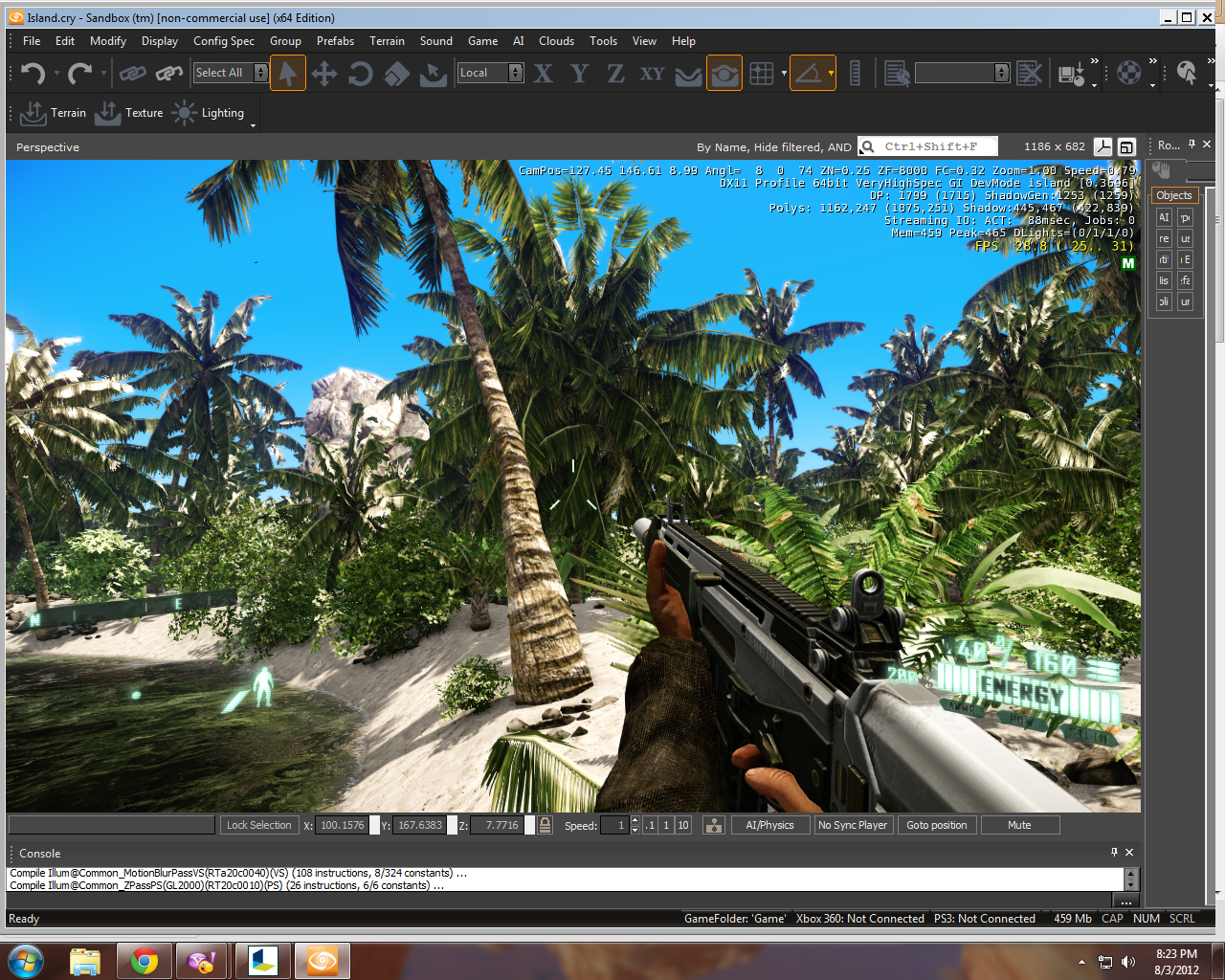The height and width of the screenshot is (980, 1225).
Task: Toggle the Follow terrain icon
Action: 688,74
